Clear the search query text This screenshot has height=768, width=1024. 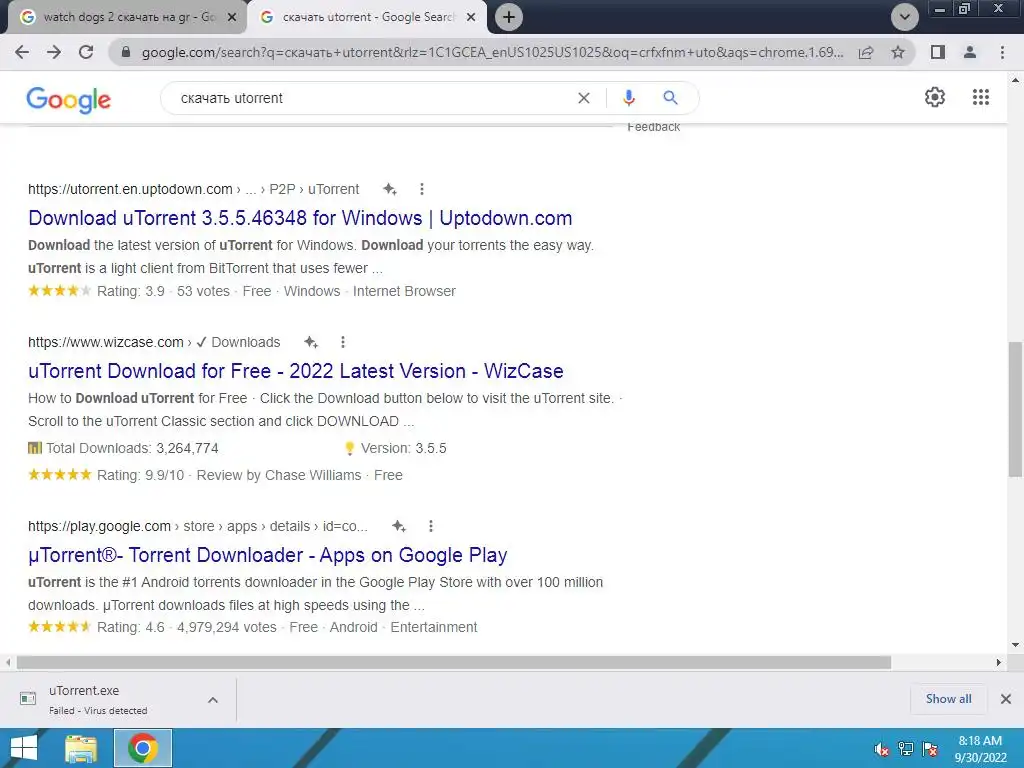[584, 98]
